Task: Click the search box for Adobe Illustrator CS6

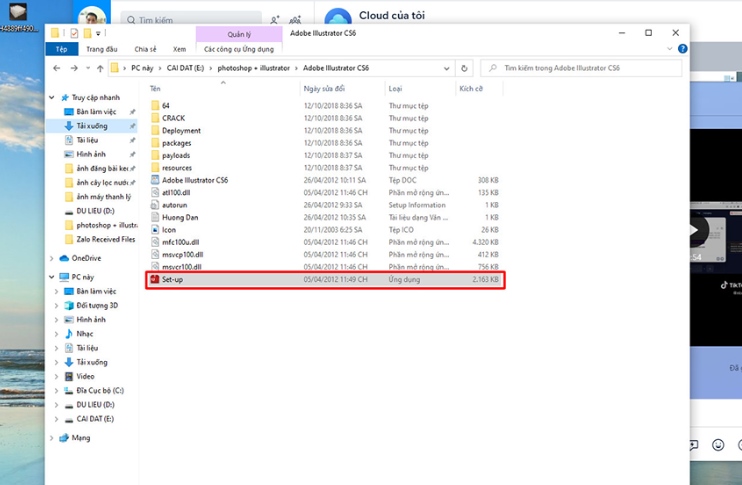Action: point(585,68)
